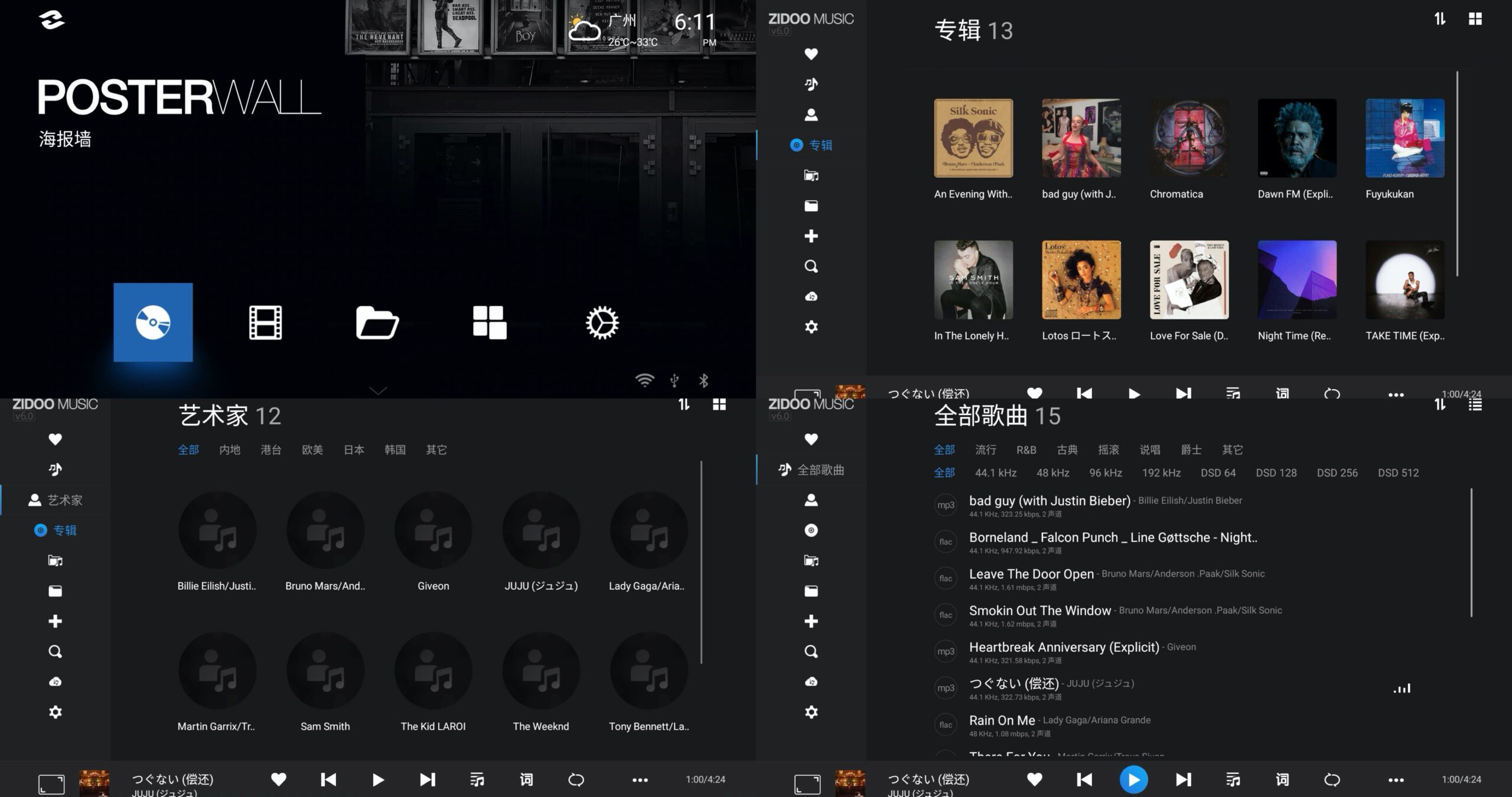Select the 欧美 artist filter tab
This screenshot has width=1512, height=797.
click(312, 450)
